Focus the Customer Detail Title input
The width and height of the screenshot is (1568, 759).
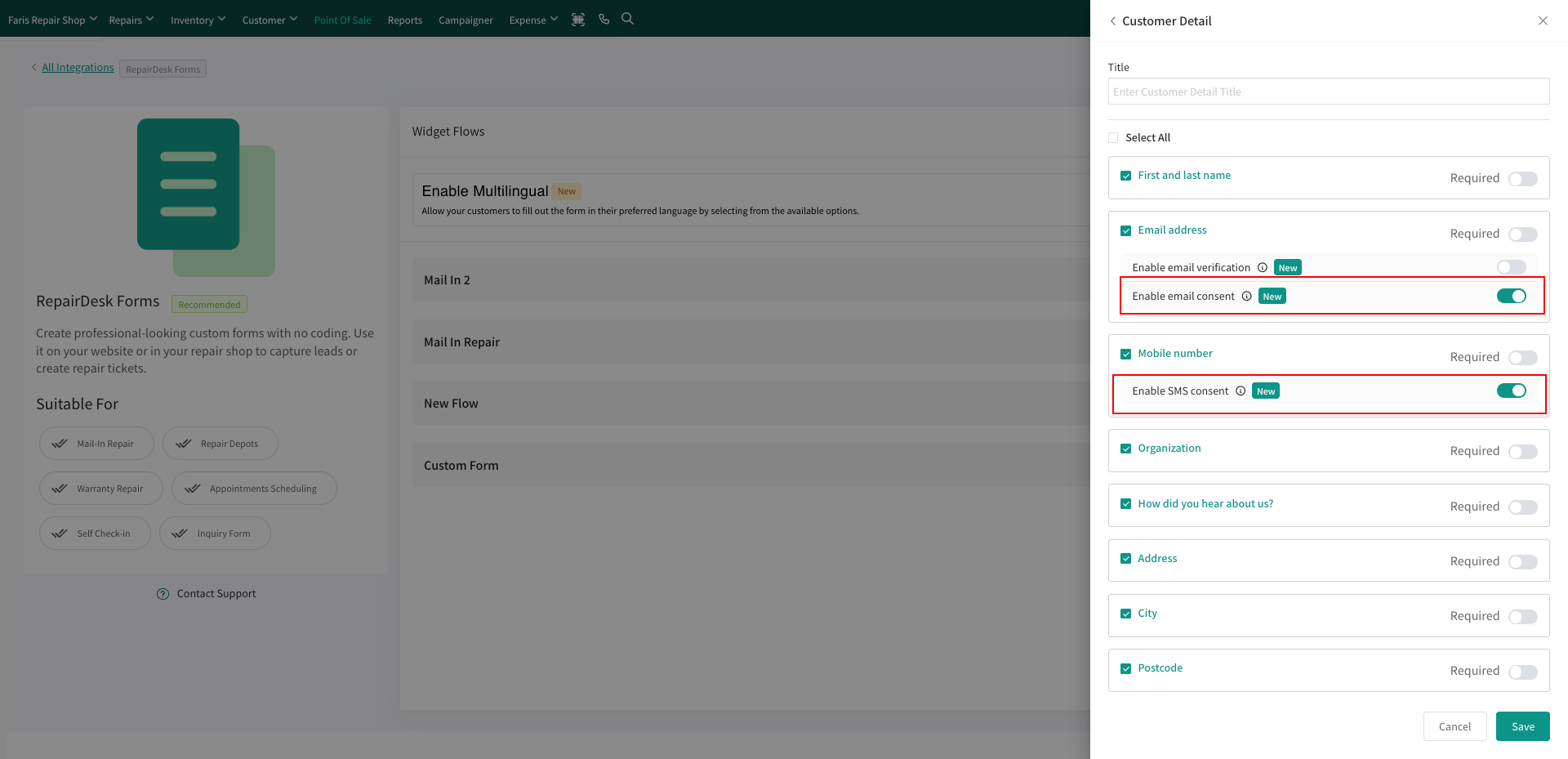[1329, 92]
